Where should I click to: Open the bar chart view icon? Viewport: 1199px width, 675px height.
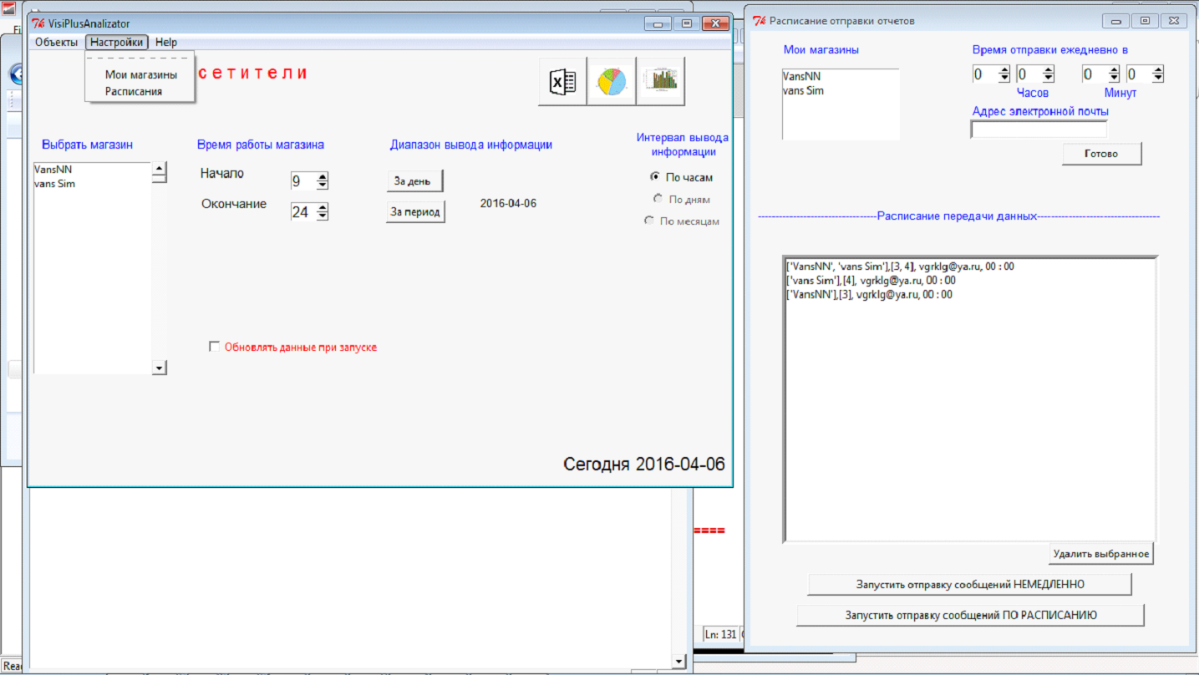pos(660,82)
